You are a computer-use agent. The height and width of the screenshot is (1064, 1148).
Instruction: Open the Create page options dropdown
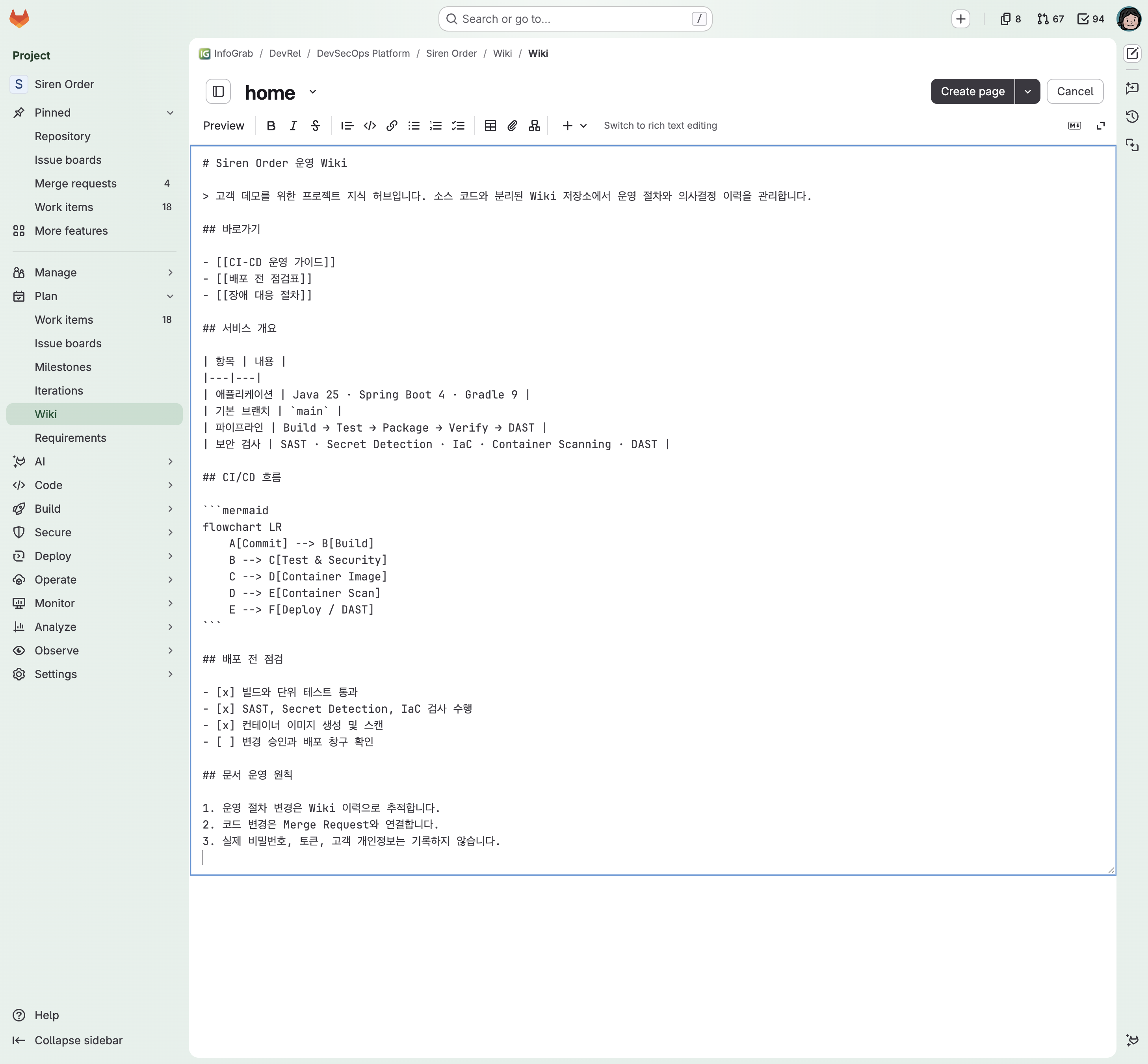click(x=1027, y=91)
